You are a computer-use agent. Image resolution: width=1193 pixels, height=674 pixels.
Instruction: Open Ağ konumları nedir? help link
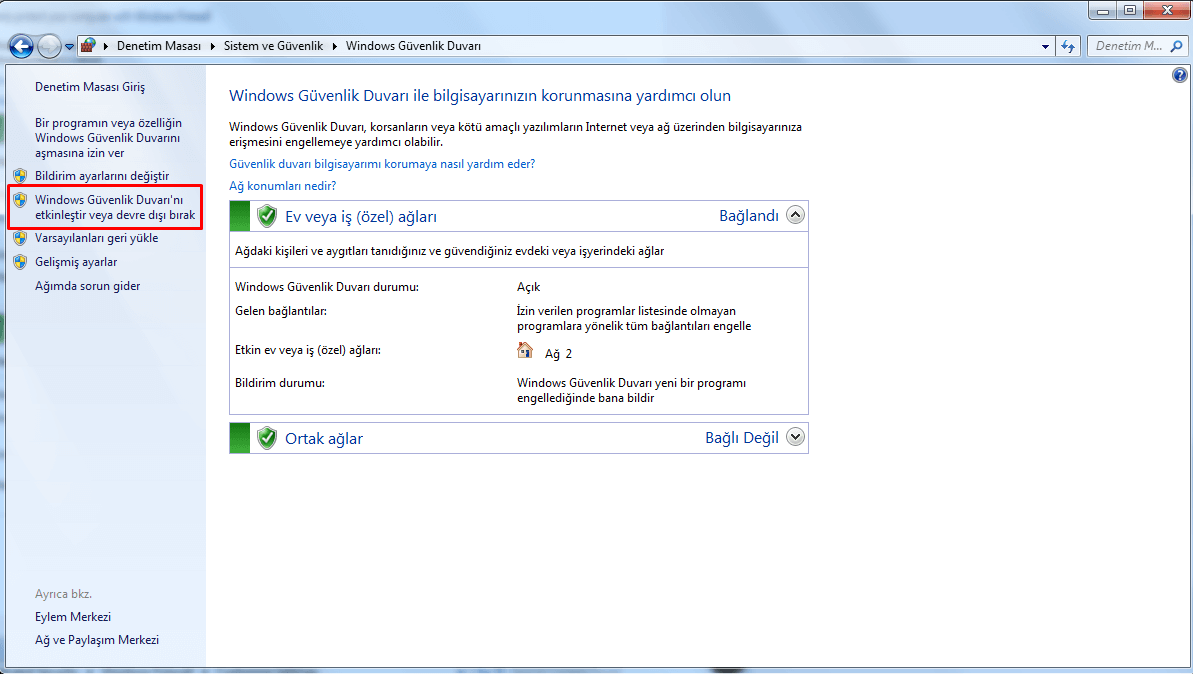(x=282, y=186)
